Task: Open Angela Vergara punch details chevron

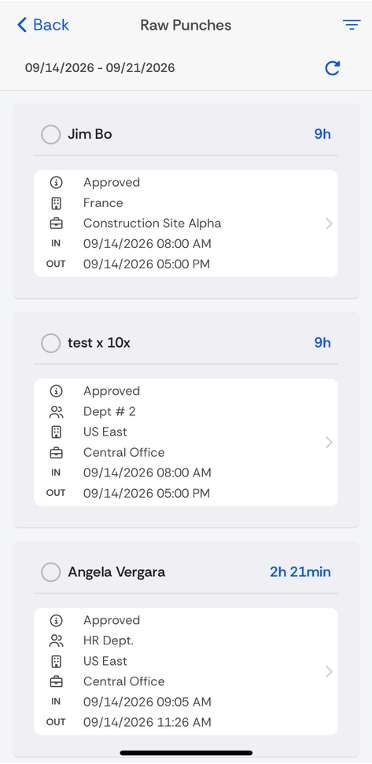Action: click(x=329, y=672)
